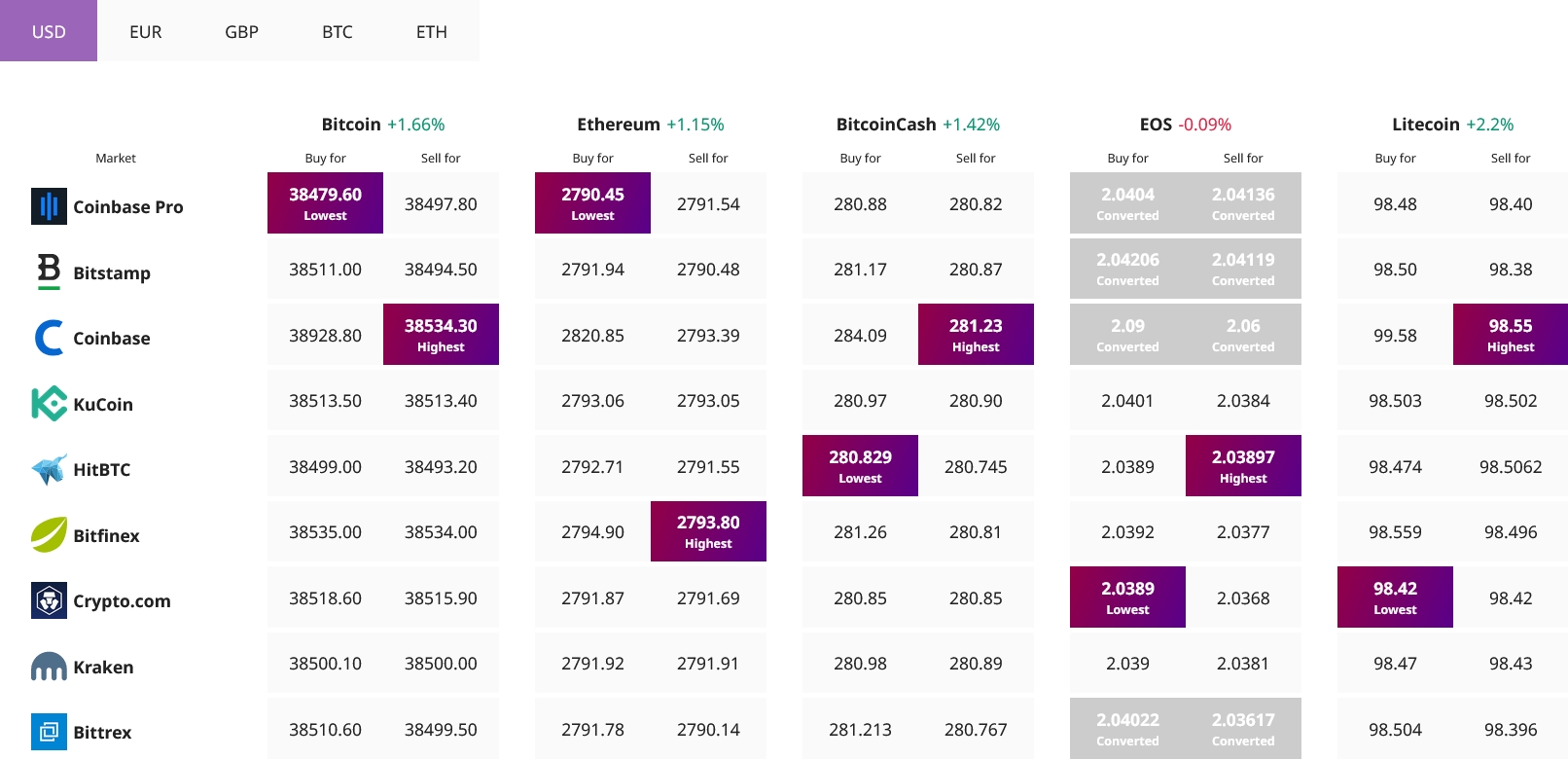
Task: Click the Crypto.com logo icon
Action: [49, 600]
